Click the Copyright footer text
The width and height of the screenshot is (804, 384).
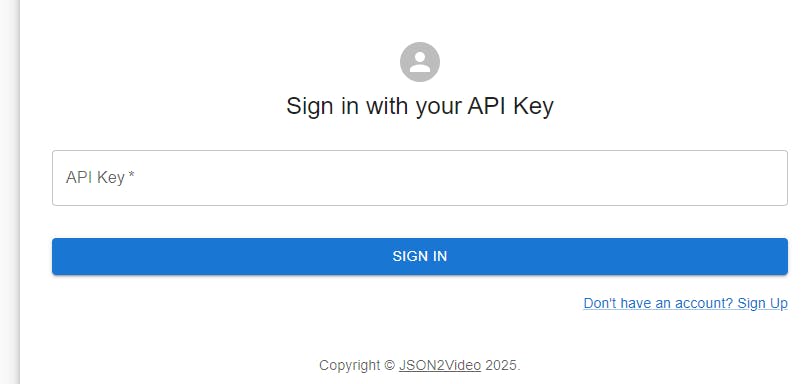[x=419, y=366]
